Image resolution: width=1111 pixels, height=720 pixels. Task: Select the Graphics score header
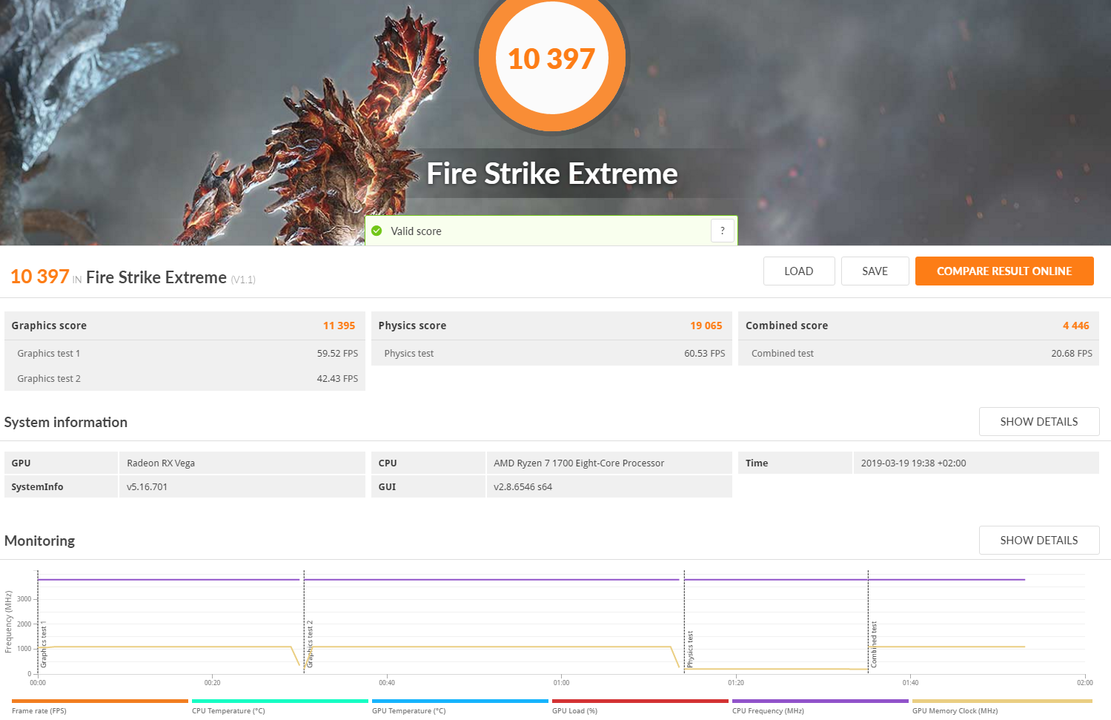tap(49, 325)
